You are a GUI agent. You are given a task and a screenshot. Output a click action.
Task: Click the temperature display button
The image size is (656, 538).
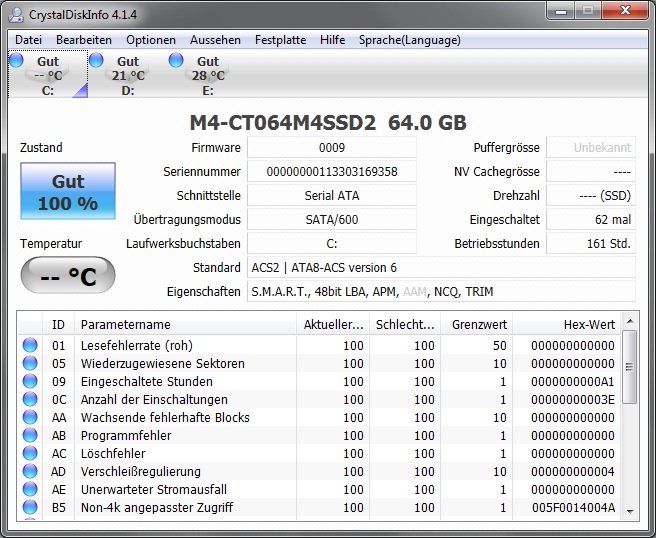pos(68,275)
